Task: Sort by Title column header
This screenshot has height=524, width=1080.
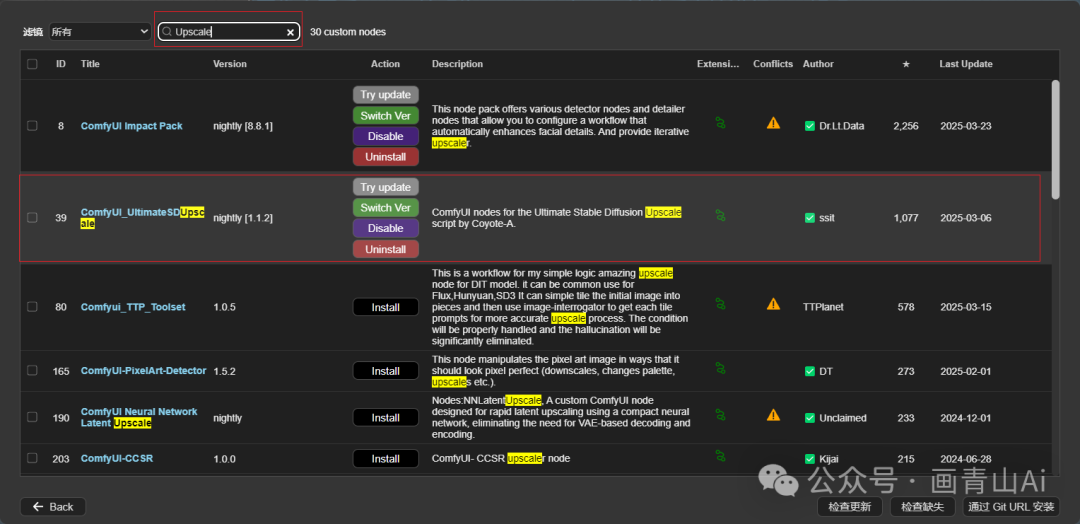Action: [x=90, y=64]
